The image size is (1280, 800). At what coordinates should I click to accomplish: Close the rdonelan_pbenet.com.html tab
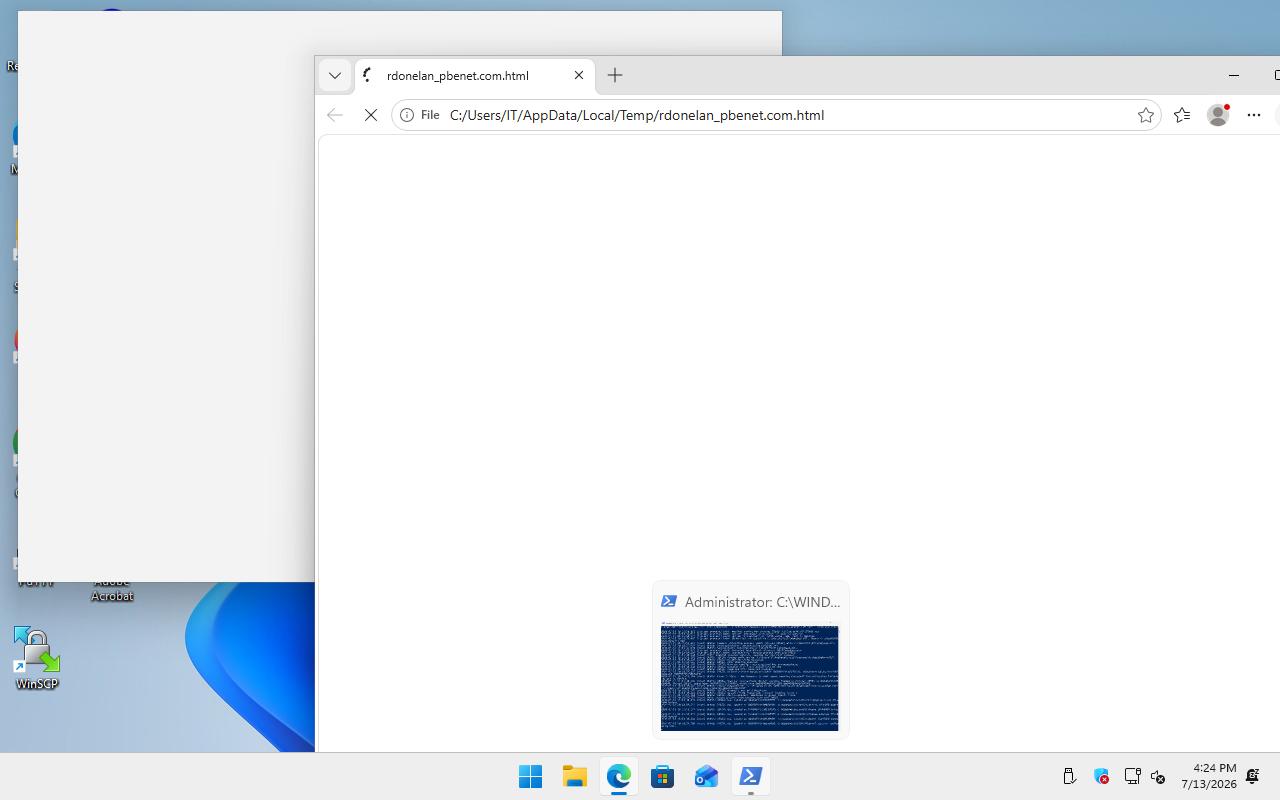(x=579, y=75)
